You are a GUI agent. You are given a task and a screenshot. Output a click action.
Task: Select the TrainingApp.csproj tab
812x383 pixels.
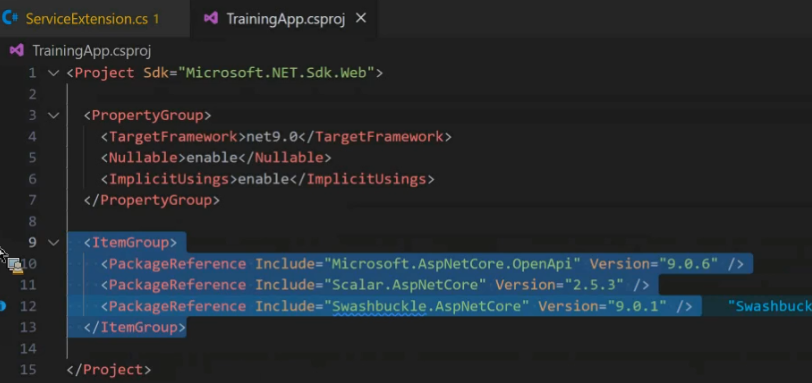(x=283, y=19)
